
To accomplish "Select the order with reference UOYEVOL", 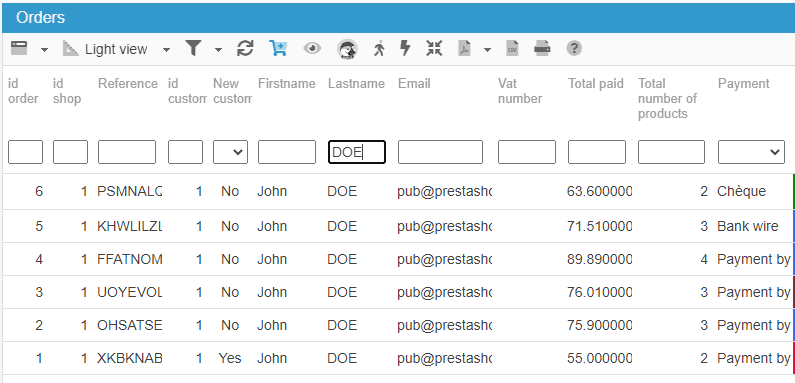I will pyautogui.click(x=130, y=292).
